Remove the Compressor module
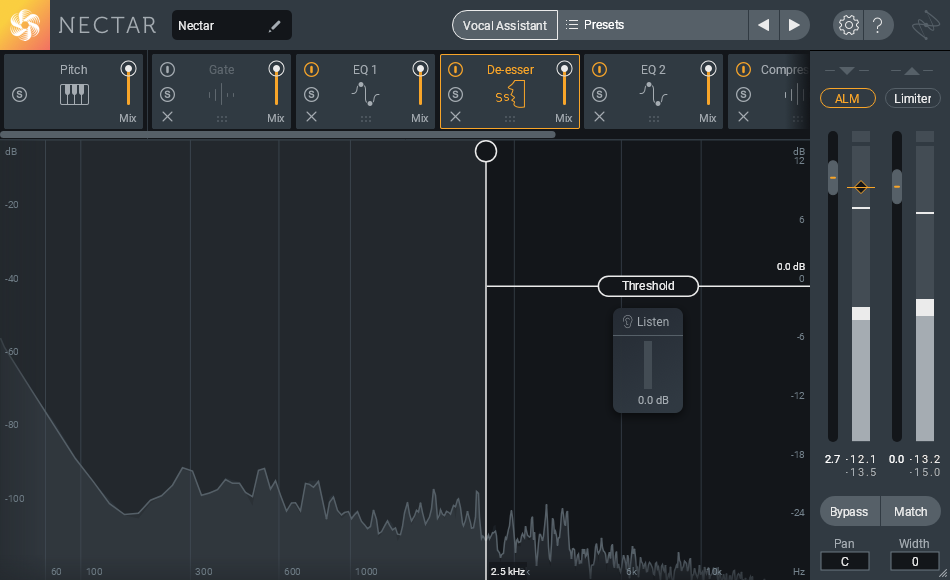The height and width of the screenshot is (580, 950). coord(743,117)
